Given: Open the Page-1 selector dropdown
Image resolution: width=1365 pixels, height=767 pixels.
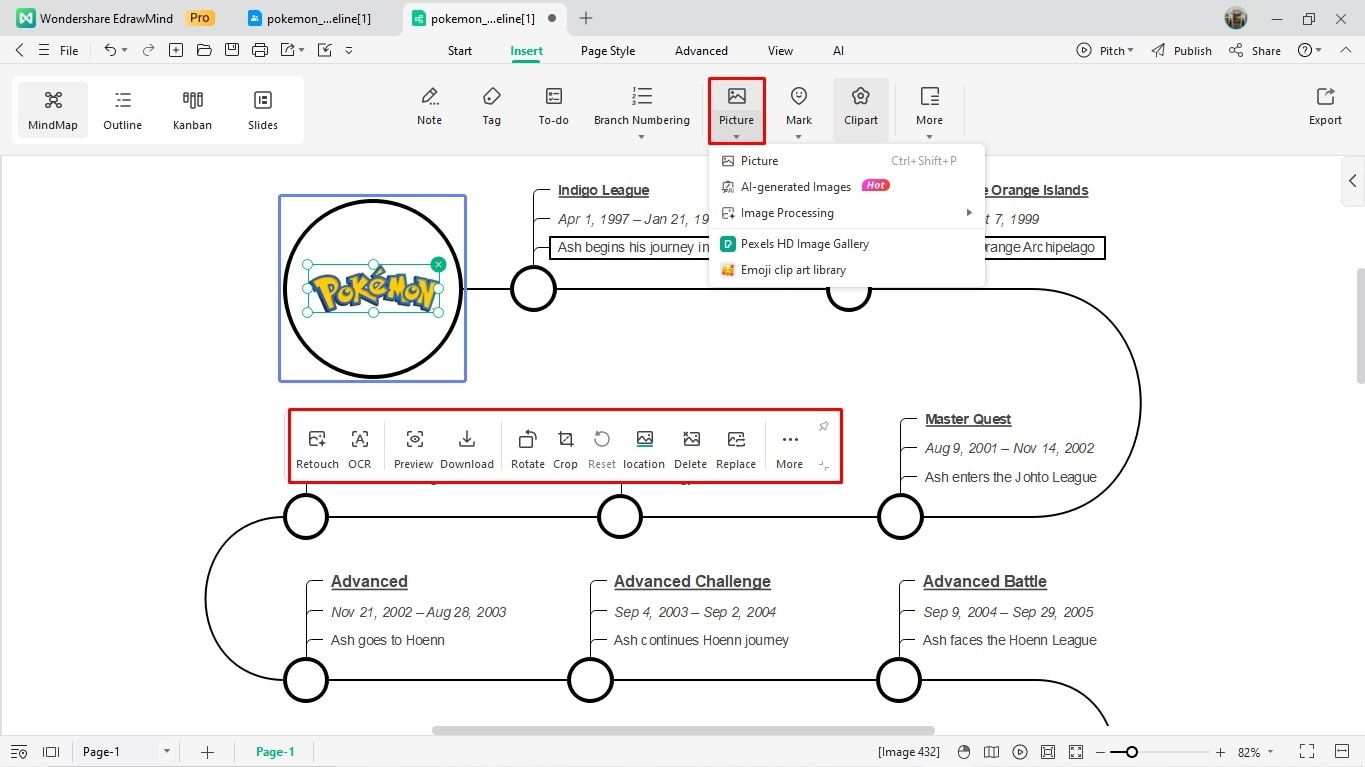Looking at the screenshot, I should 166,752.
